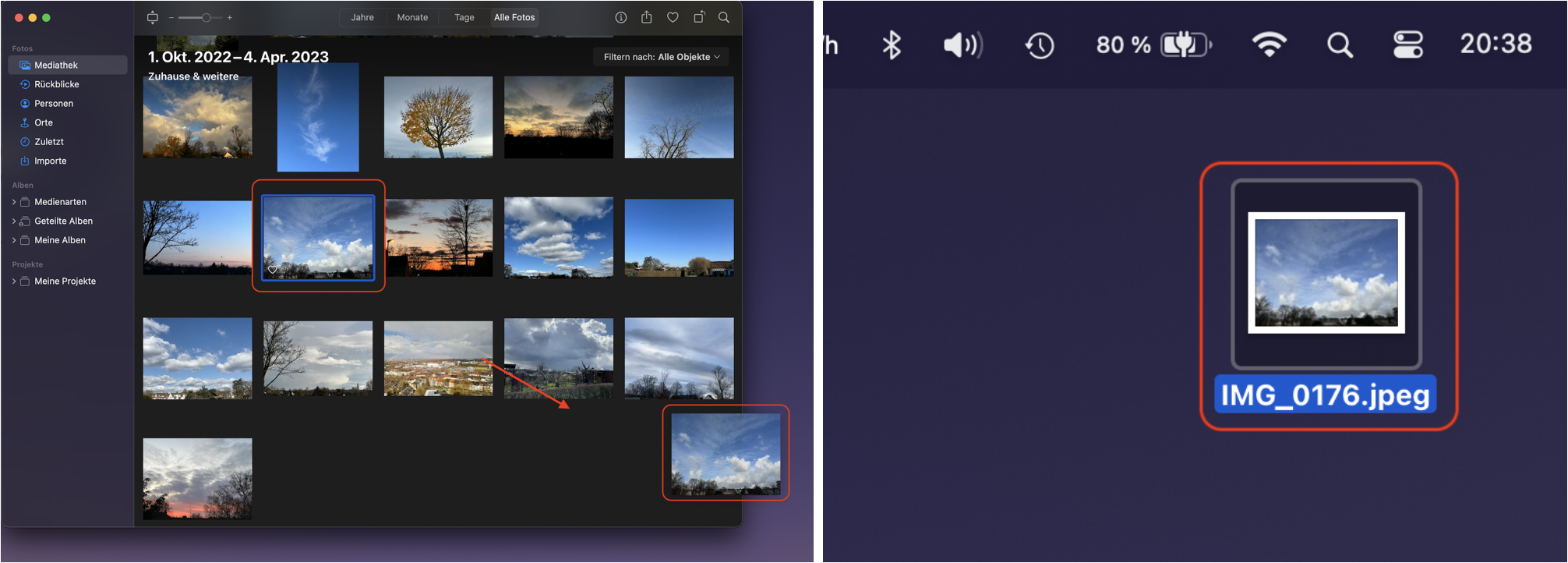The height and width of the screenshot is (563, 1568).
Task: Click the rotate icon in the toolbar
Action: (x=699, y=17)
